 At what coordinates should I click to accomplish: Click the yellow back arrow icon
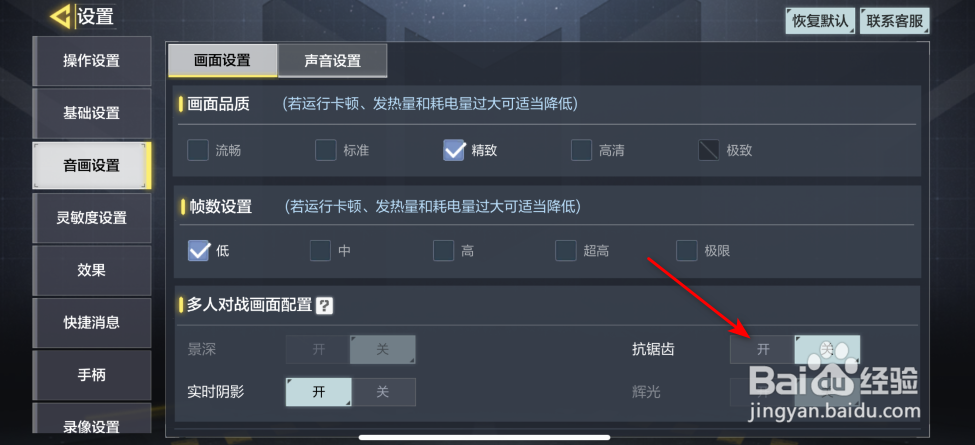61,17
